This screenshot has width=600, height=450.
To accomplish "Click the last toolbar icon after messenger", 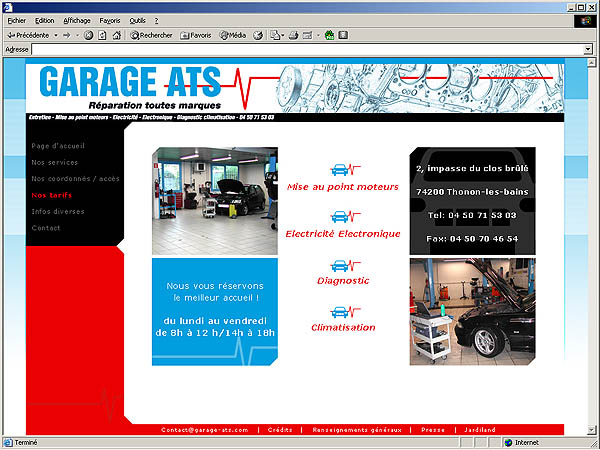I will pos(343,35).
